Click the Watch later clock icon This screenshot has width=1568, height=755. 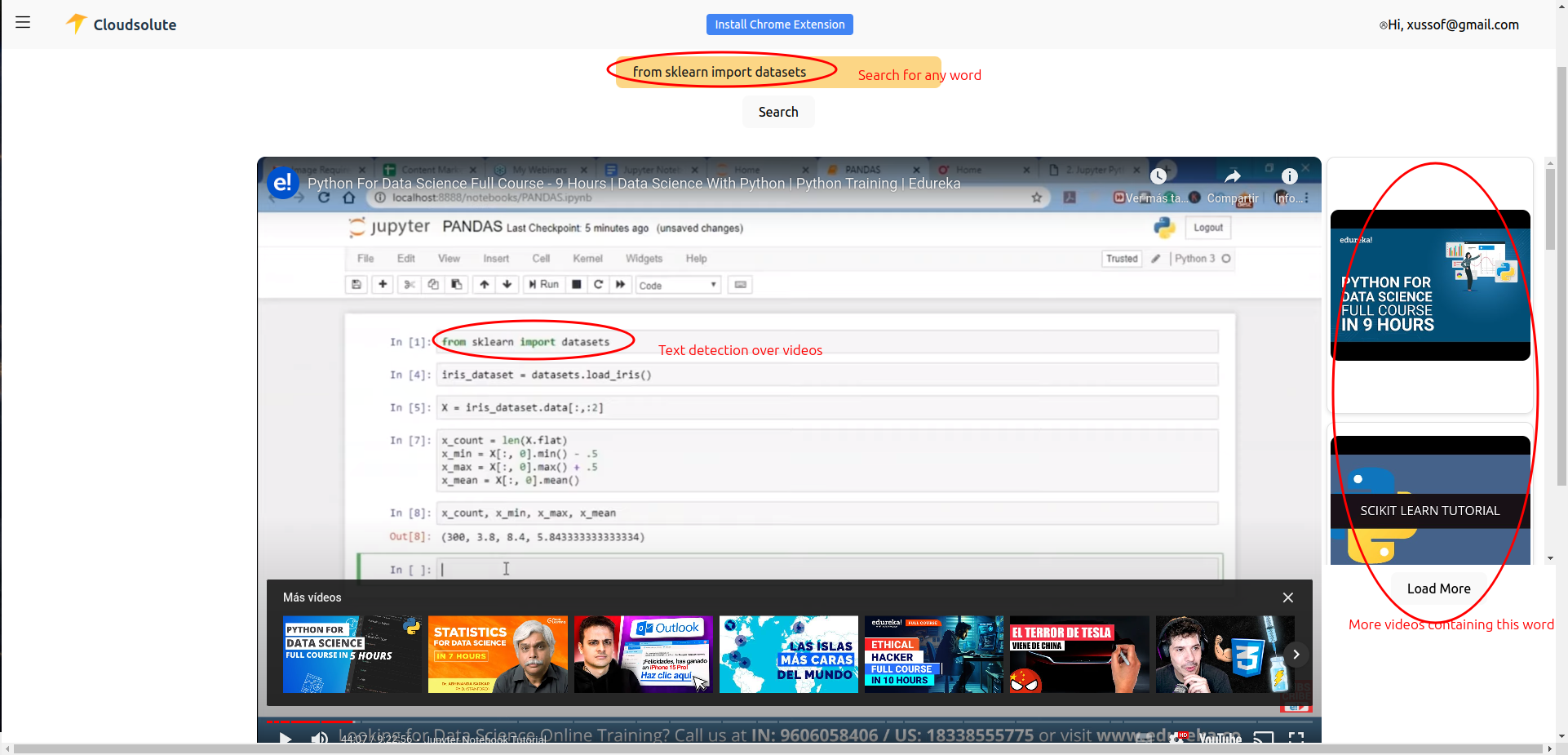[x=1158, y=176]
